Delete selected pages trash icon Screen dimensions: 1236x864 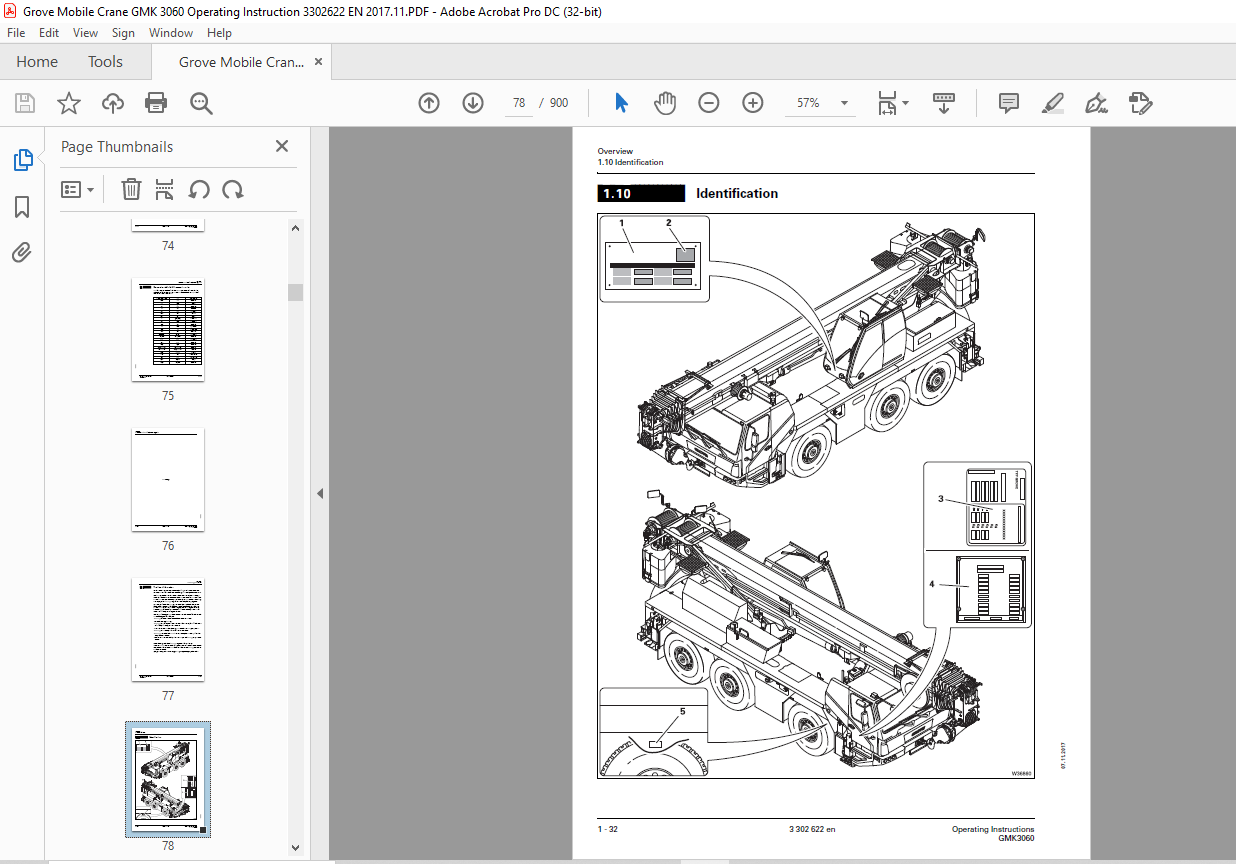(x=131, y=189)
